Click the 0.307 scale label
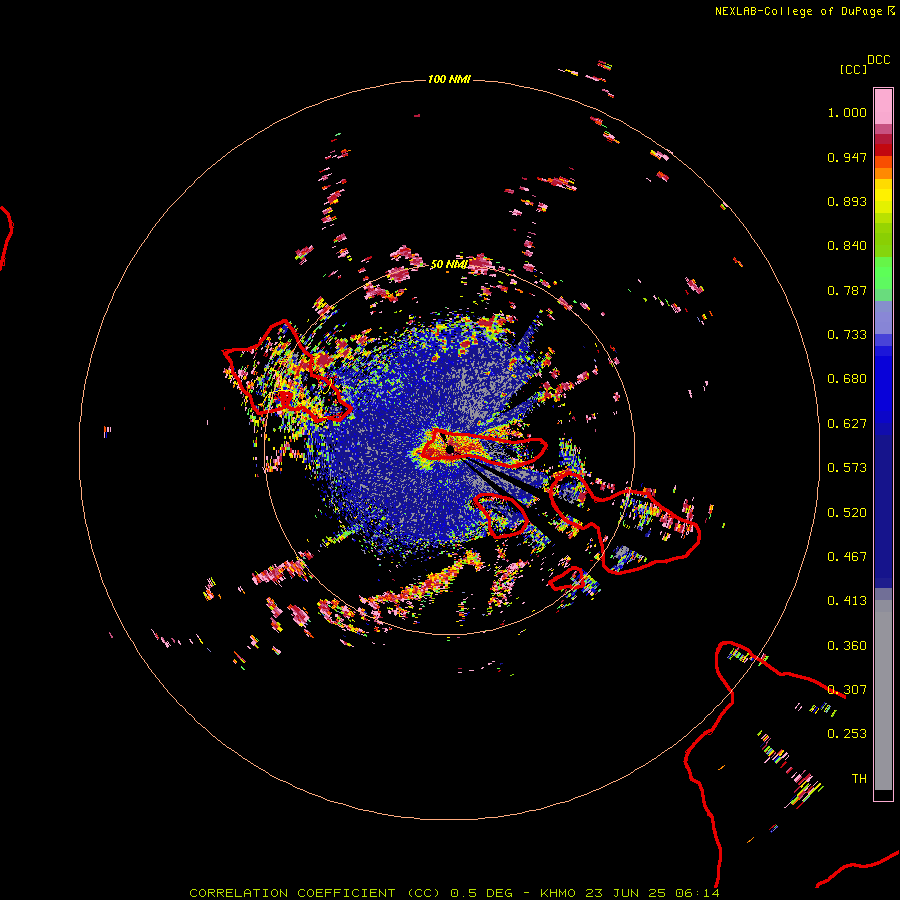This screenshot has height=900, width=900. (x=847, y=690)
